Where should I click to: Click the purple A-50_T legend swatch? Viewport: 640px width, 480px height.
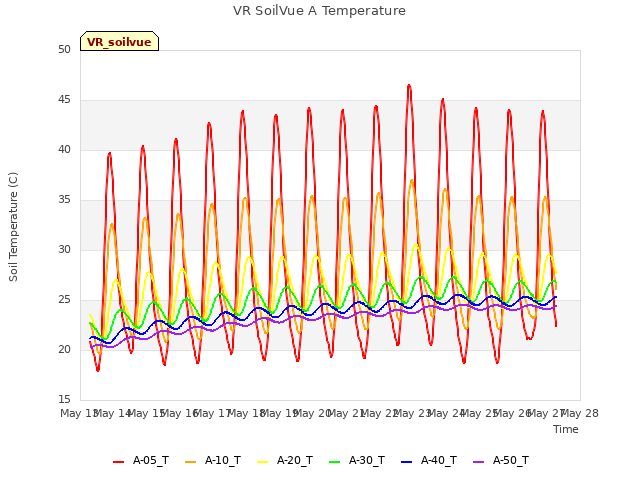click(x=478, y=462)
